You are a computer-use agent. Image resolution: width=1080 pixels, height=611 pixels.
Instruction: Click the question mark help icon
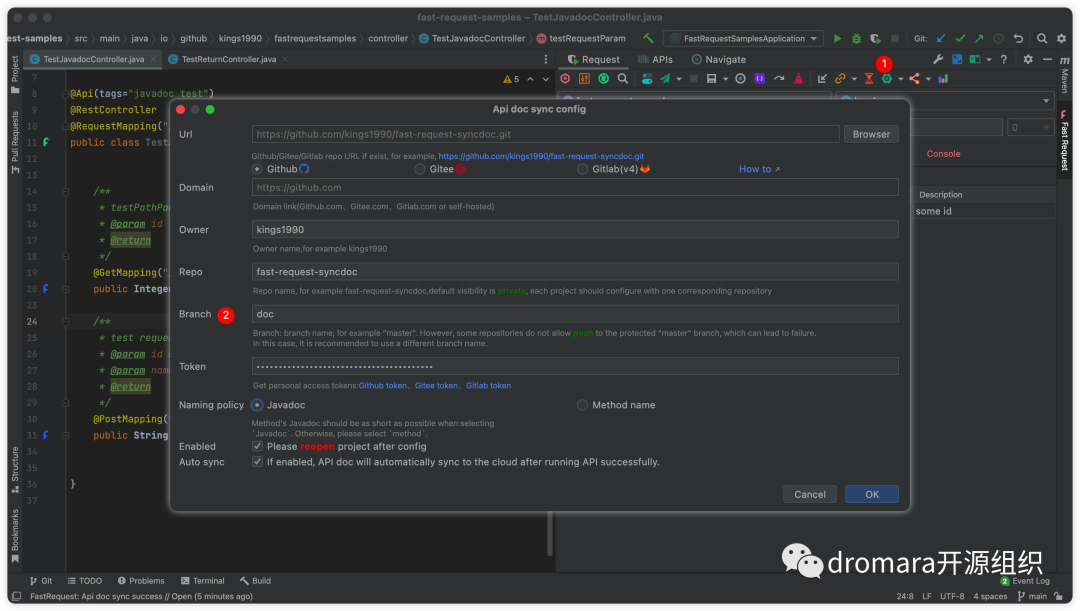[1004, 59]
